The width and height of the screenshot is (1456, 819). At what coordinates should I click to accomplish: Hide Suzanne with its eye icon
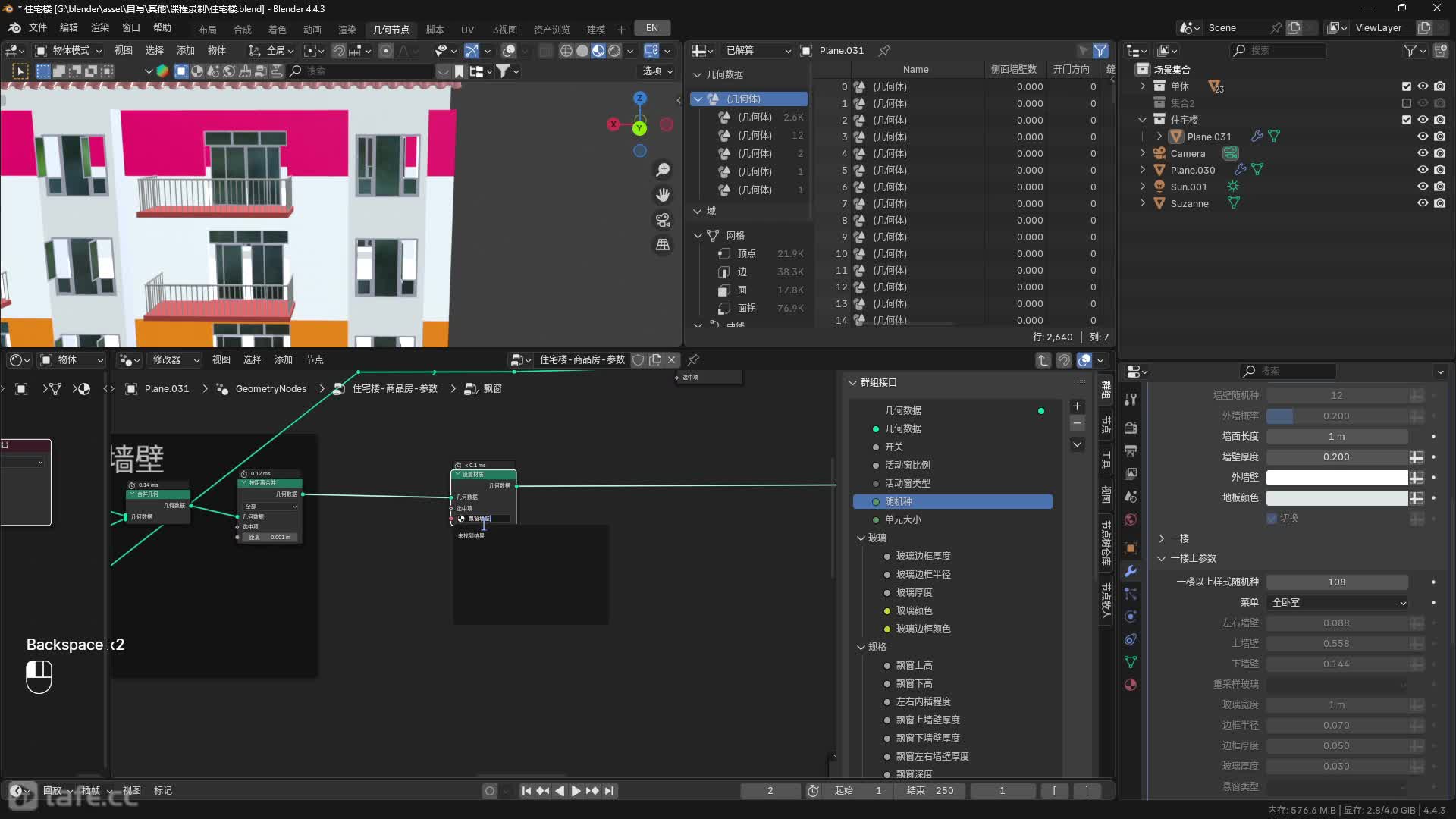tap(1423, 203)
